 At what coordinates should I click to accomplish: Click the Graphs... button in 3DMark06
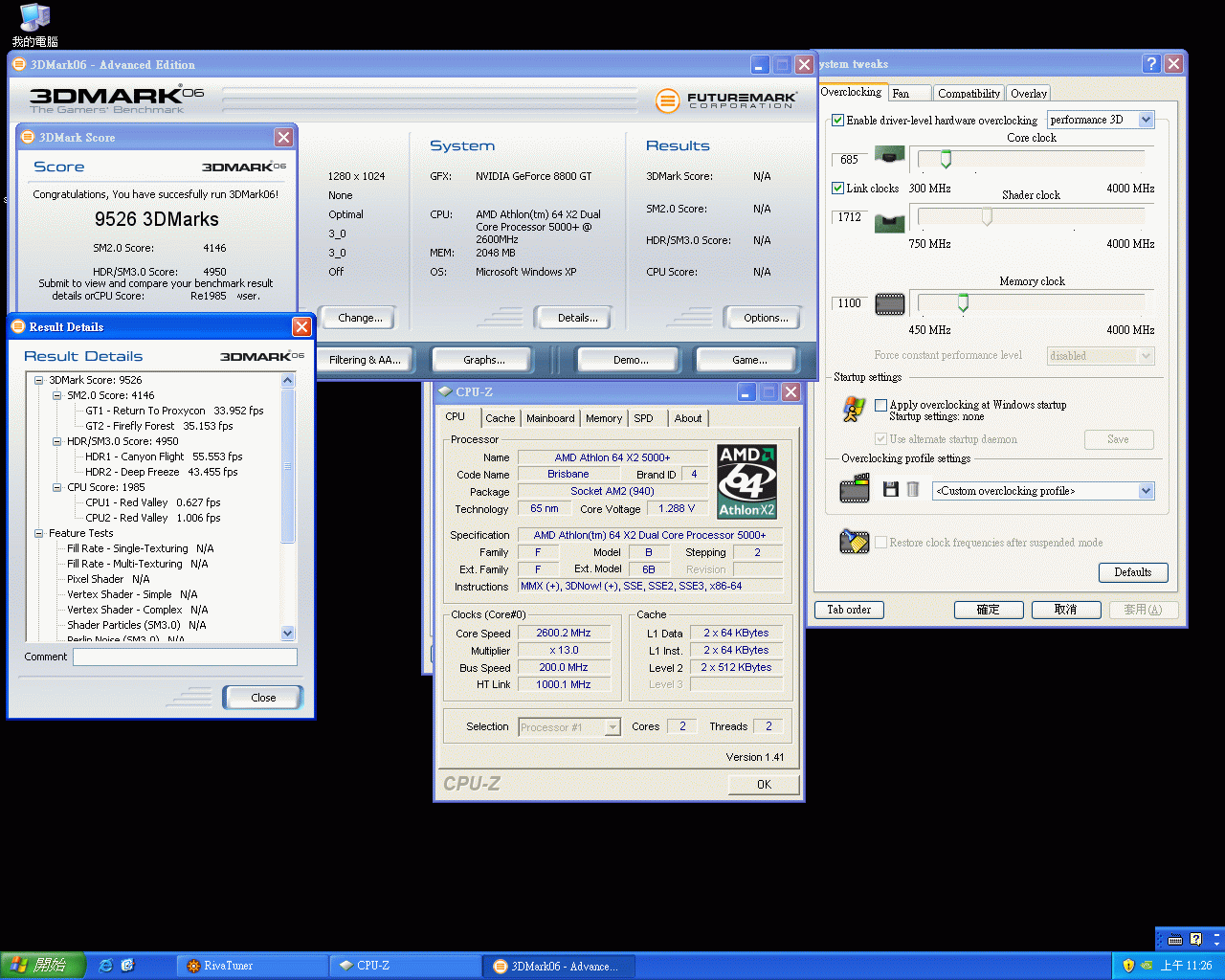coord(484,360)
